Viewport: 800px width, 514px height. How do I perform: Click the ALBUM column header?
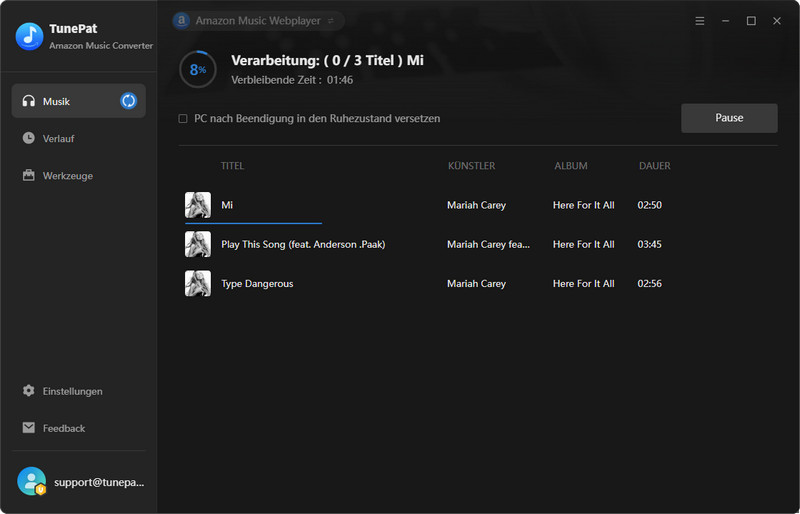(x=571, y=166)
